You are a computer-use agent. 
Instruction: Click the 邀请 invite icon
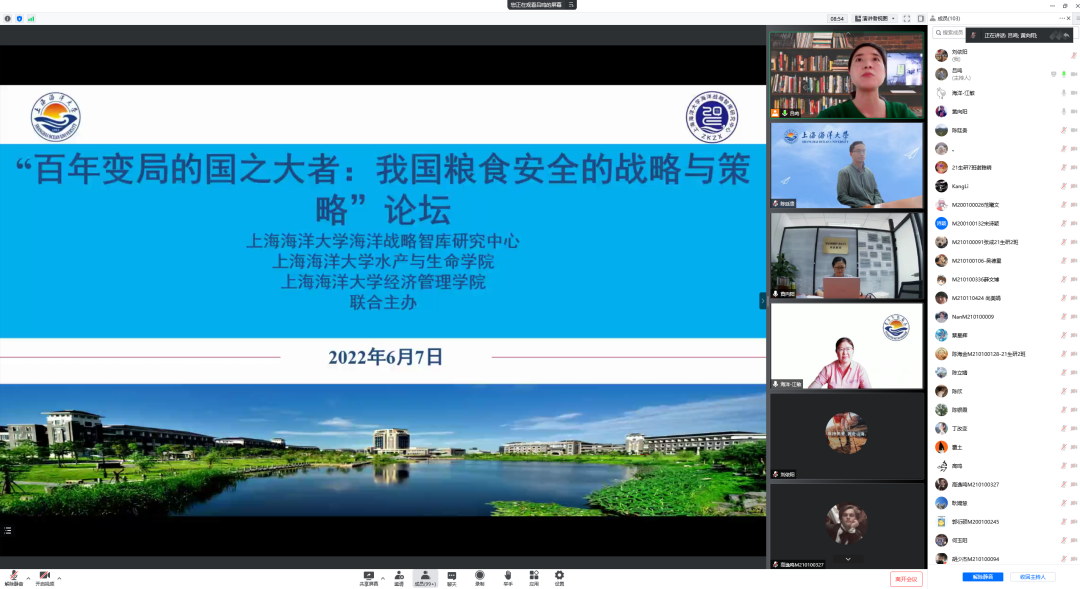click(397, 576)
